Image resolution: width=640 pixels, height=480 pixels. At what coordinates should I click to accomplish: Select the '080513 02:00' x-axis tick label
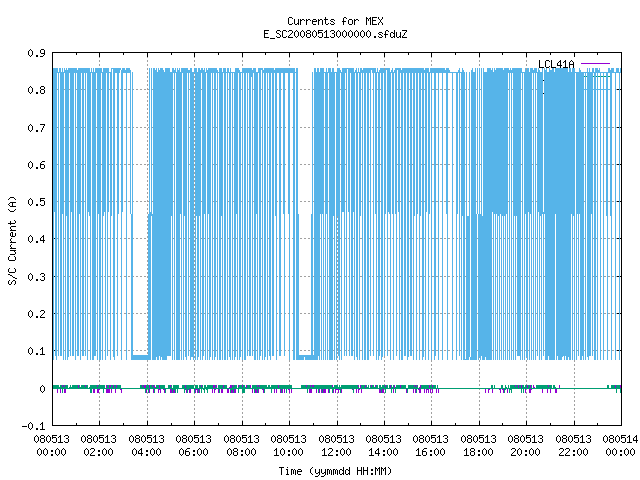click(98, 446)
